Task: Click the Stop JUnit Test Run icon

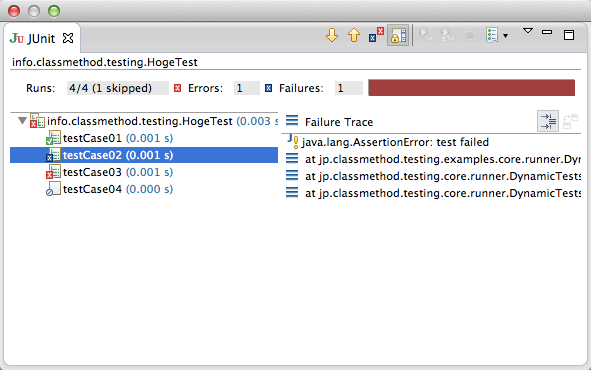Action: [470, 36]
